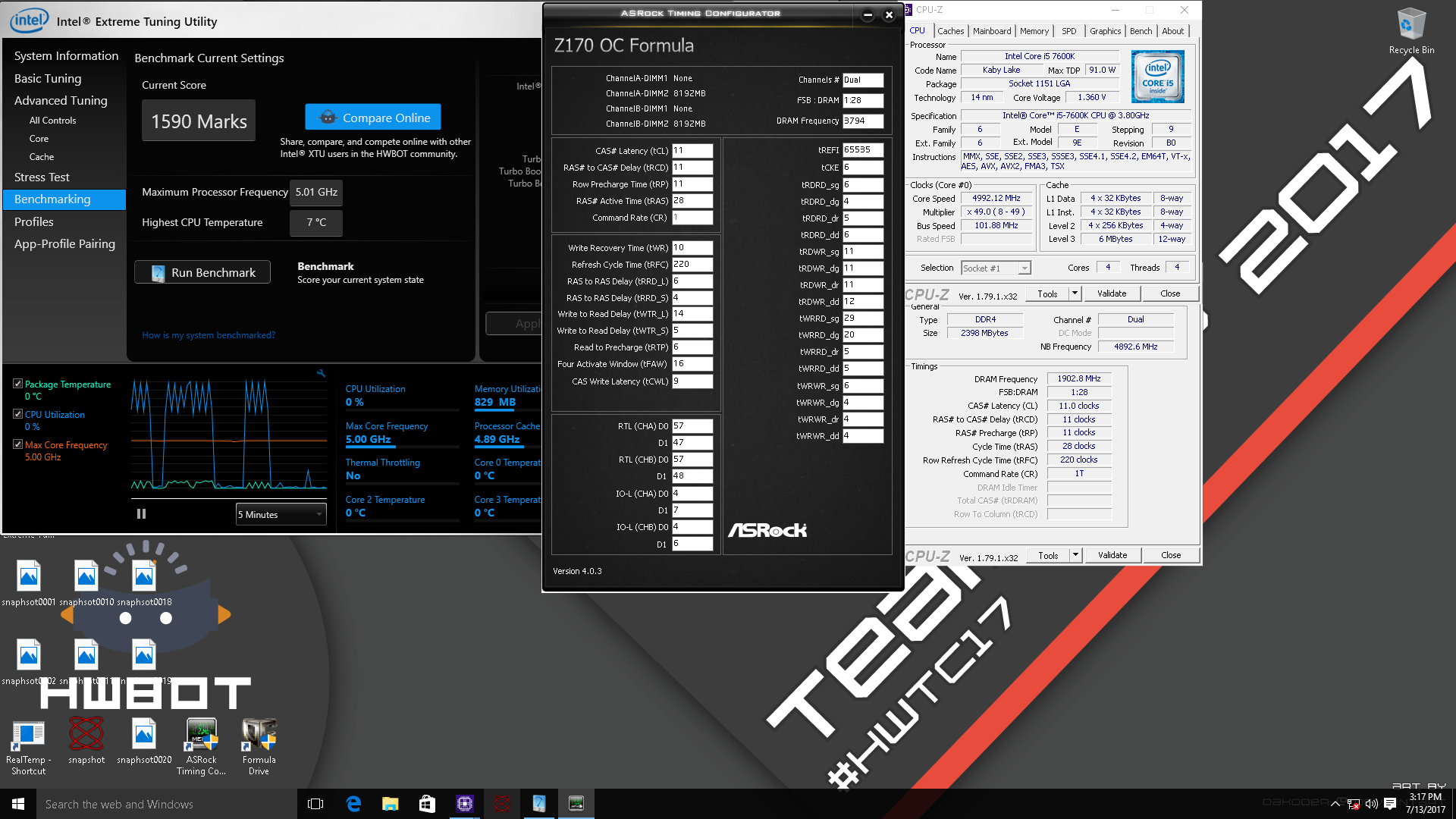
Task: Toggle CPU Utilization monitor checkbox
Action: tap(17, 414)
